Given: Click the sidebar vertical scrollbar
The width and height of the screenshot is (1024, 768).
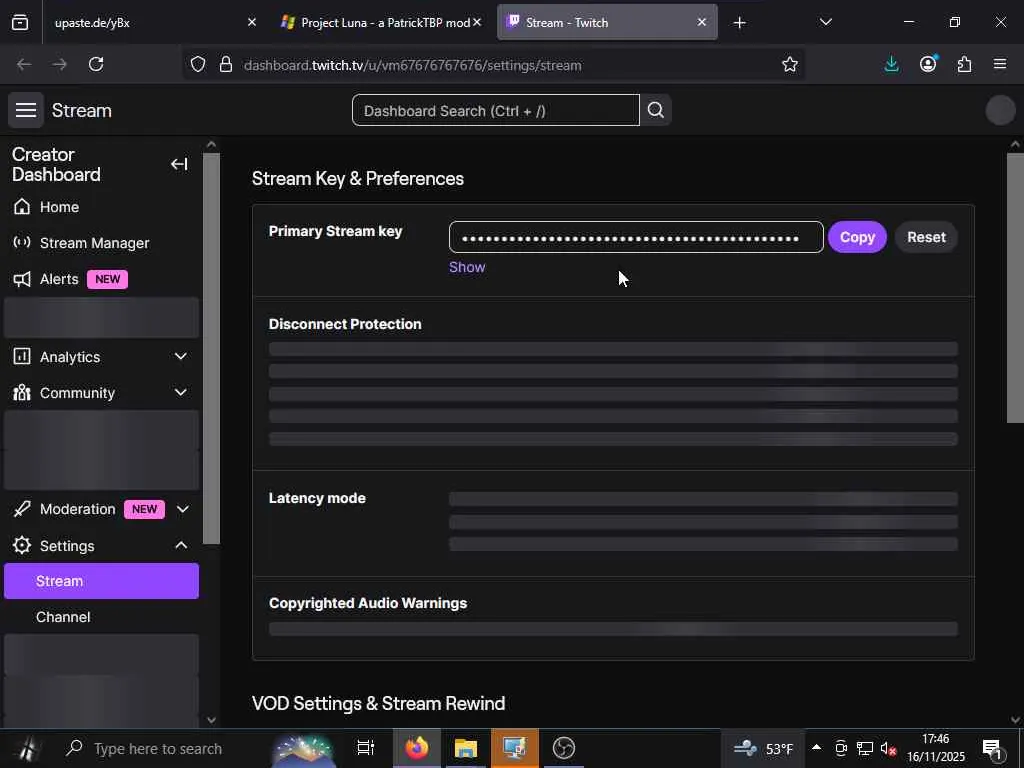Looking at the screenshot, I should (211, 348).
